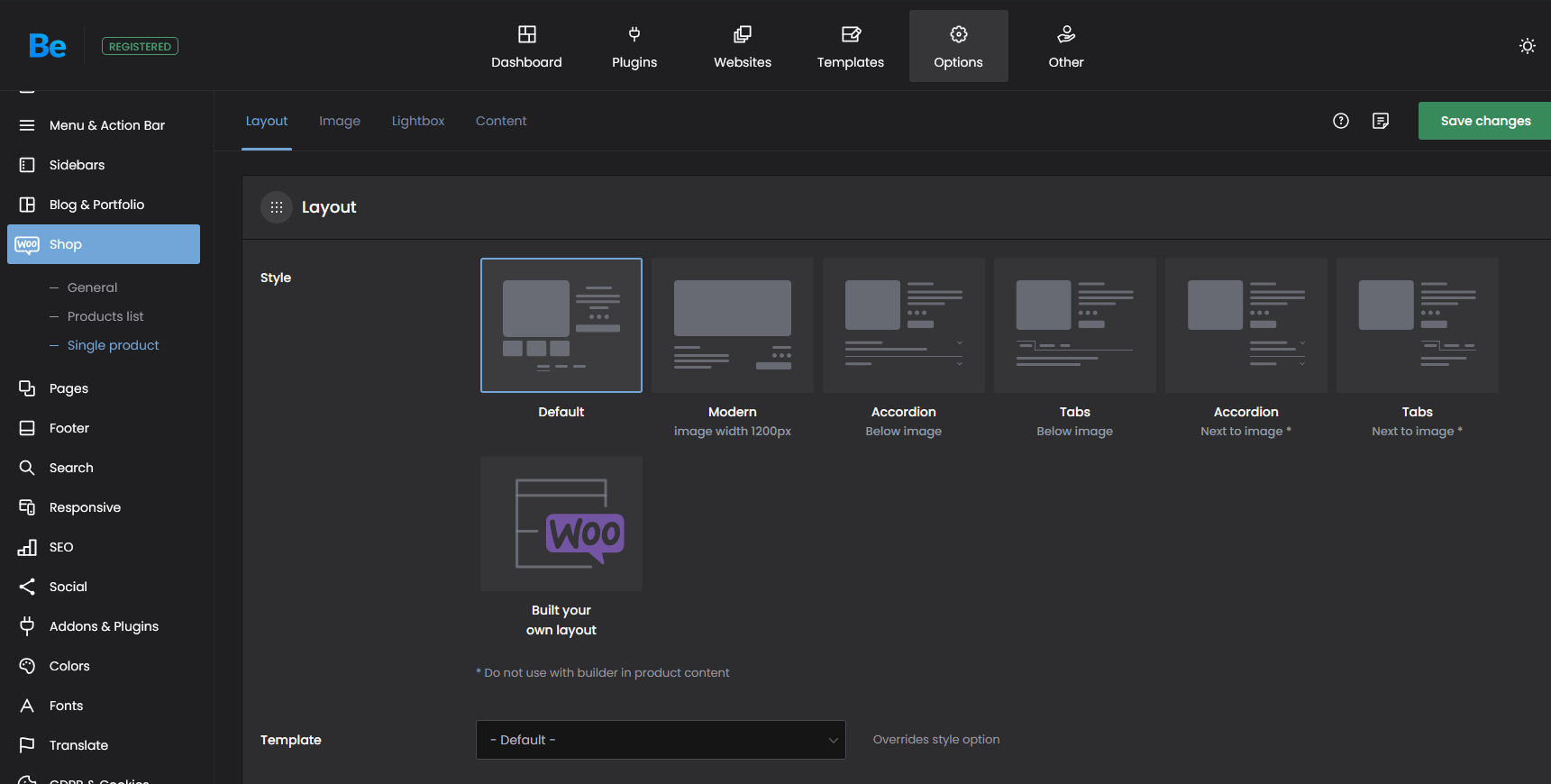Screen dimensions: 1551x784
Task: Click the Style label
Action: pyautogui.click(x=276, y=278)
